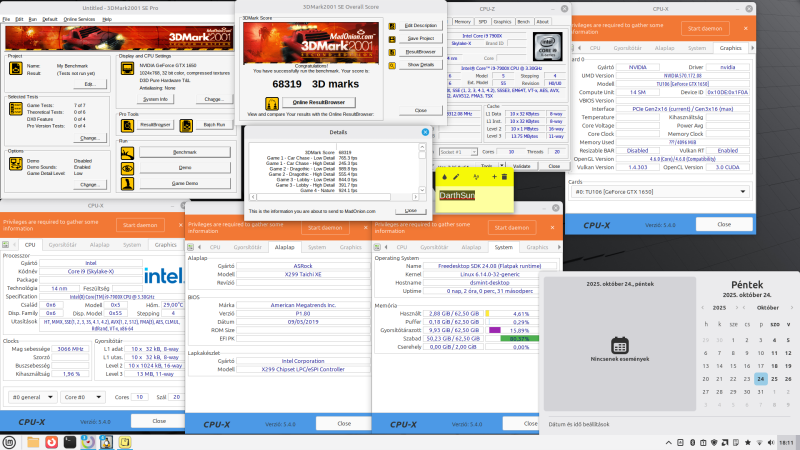
Task: Dismiss the privileges banner in Graphics CPU-X window
Action: coord(745,29)
